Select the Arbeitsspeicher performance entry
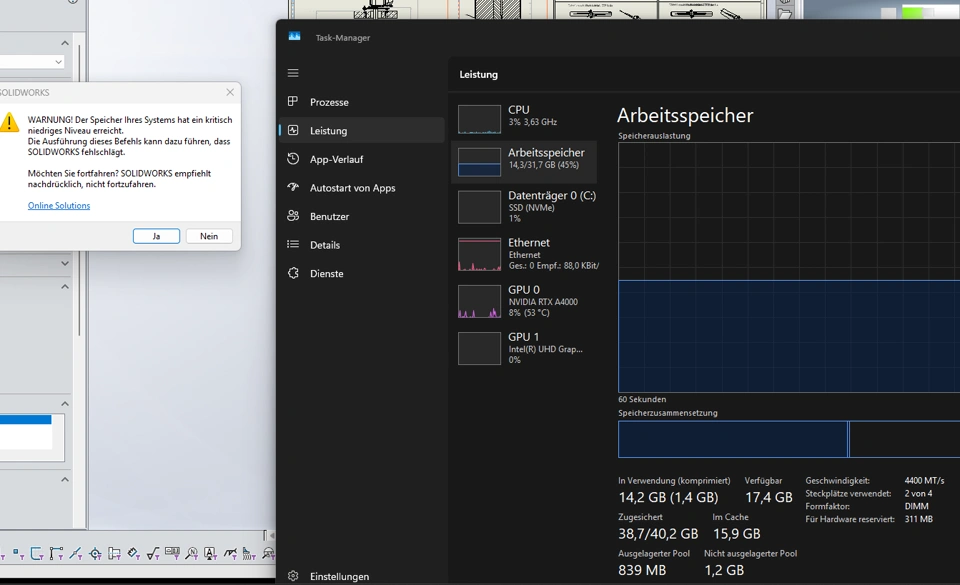960x585 pixels. [x=524, y=162]
